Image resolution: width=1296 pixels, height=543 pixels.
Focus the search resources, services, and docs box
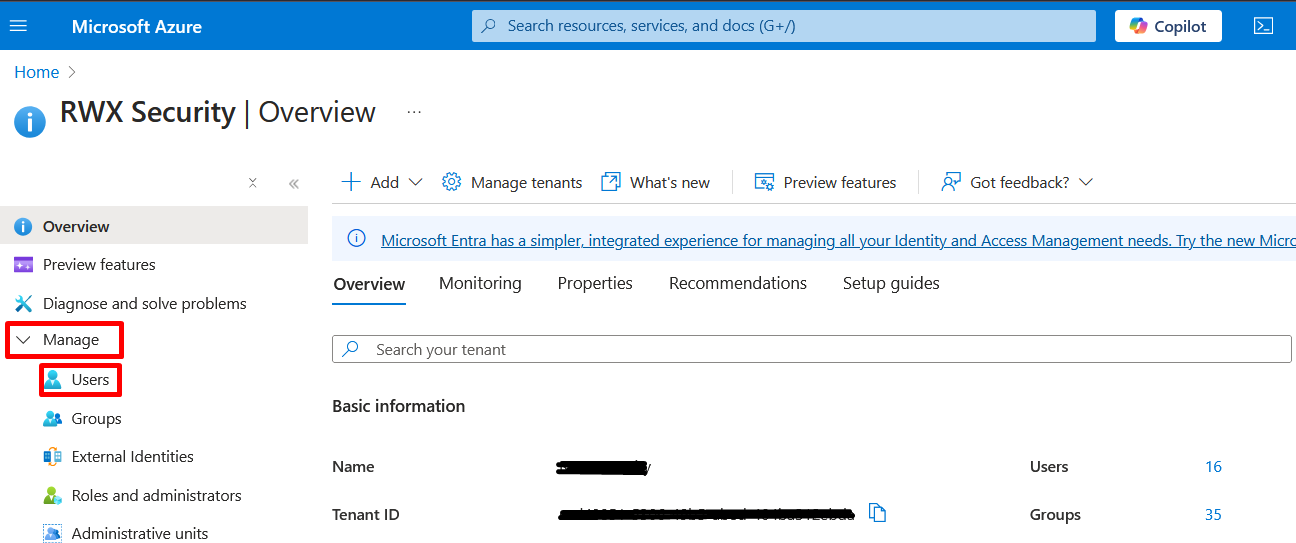click(x=784, y=26)
